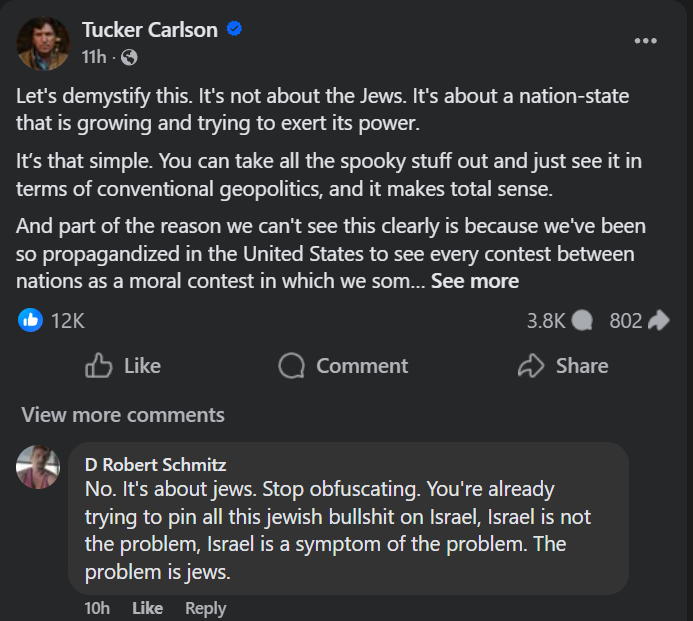The width and height of the screenshot is (693, 621).
Task: Click the post author's profile picture
Action: 43,43
